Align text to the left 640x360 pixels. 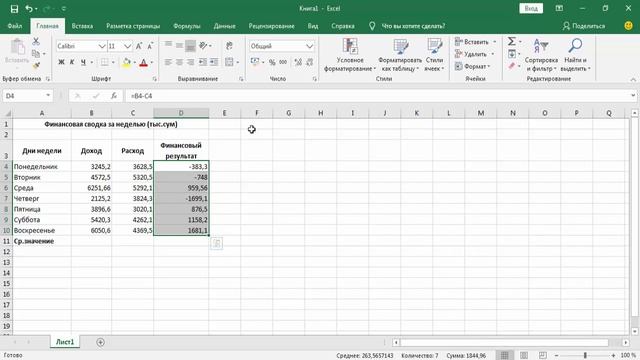[x=168, y=62]
